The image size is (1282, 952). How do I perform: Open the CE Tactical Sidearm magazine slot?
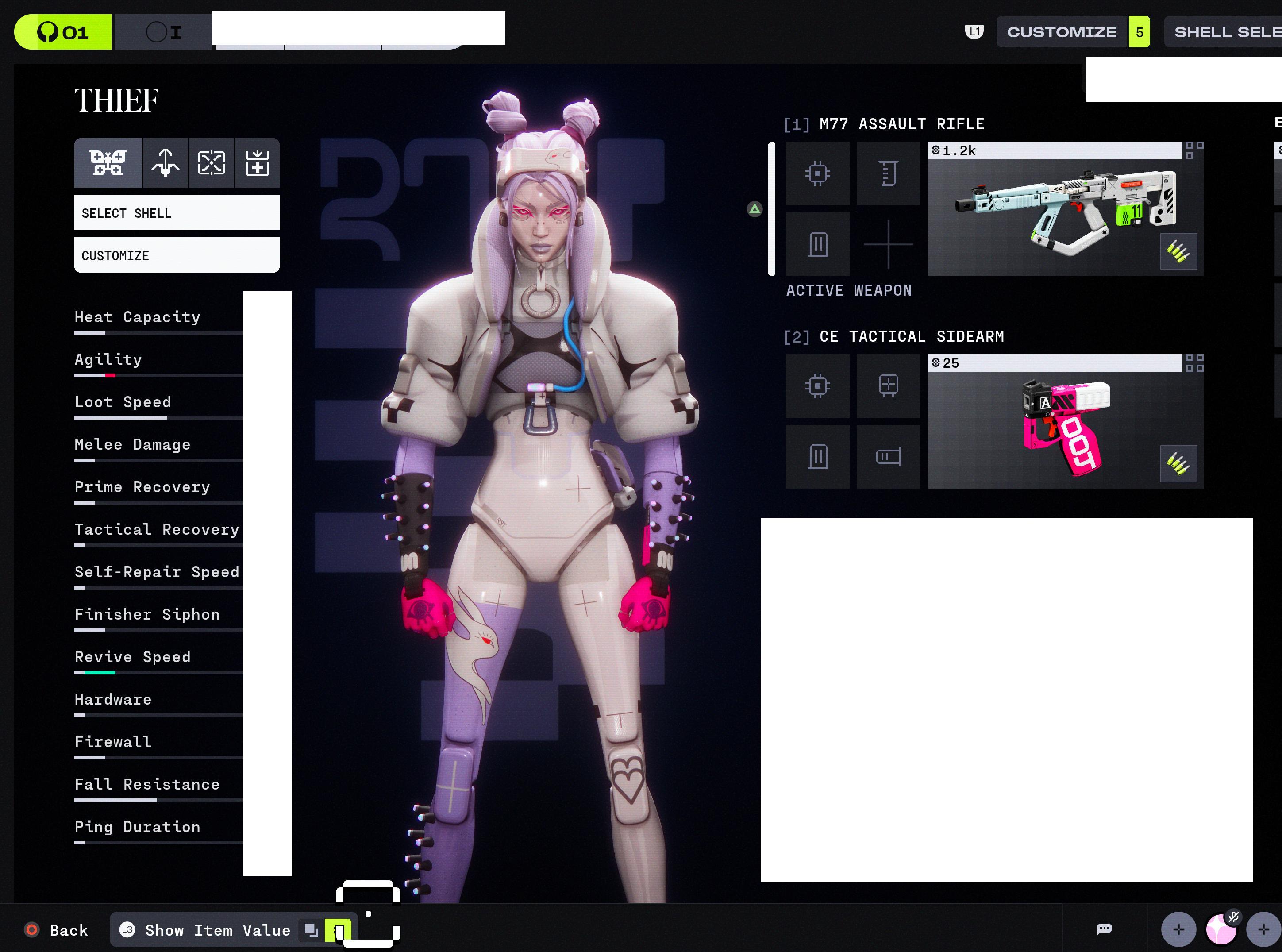point(818,457)
